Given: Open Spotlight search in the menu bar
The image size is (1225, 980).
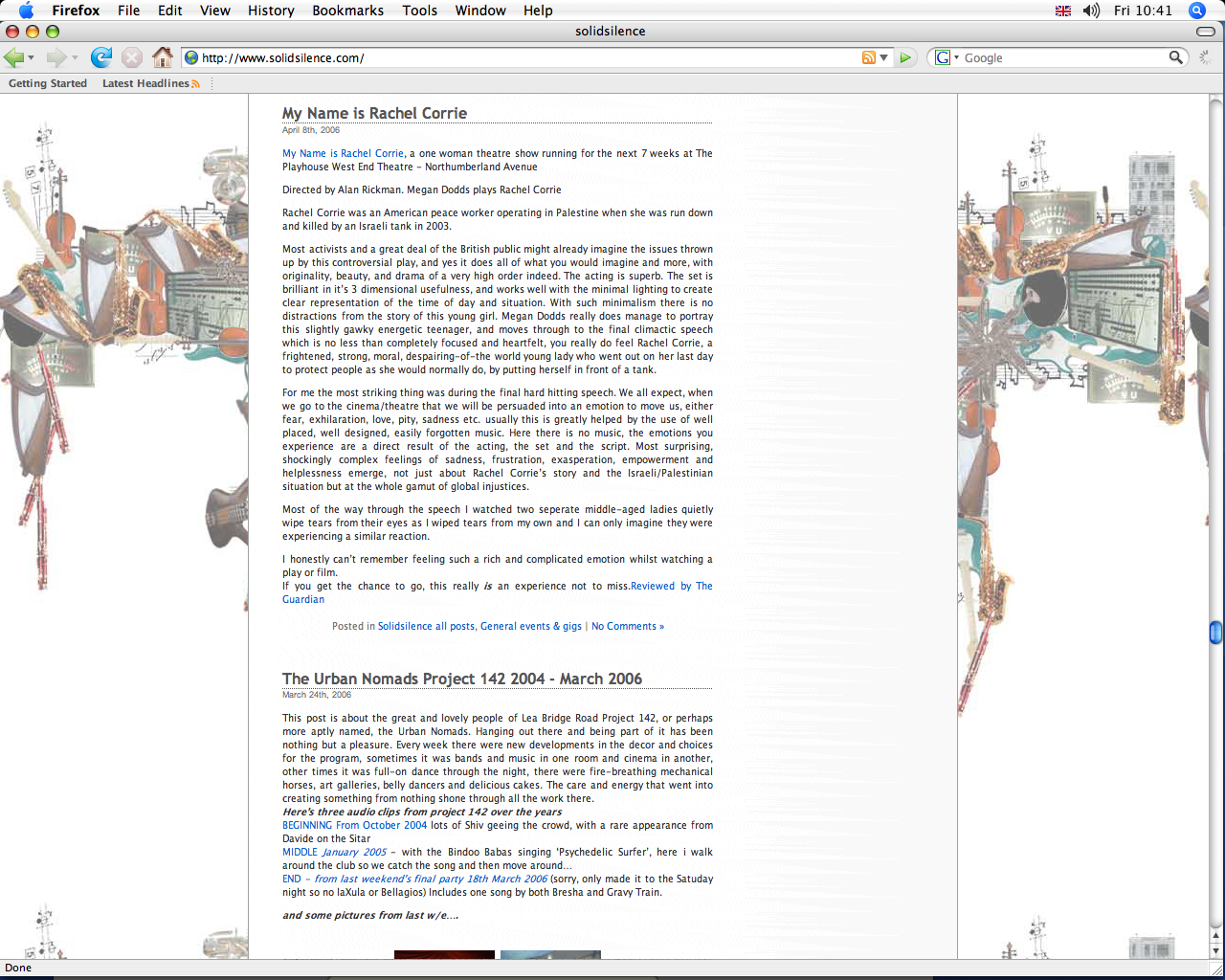Looking at the screenshot, I should pos(1196,11).
